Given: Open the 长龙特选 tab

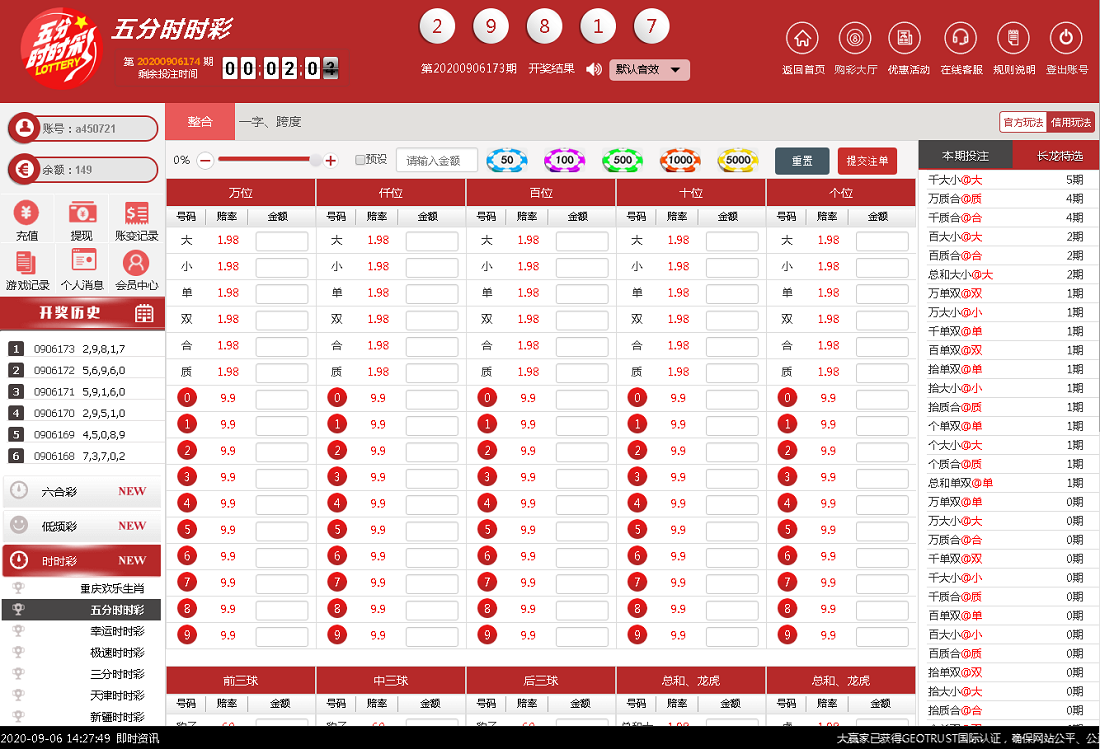Looking at the screenshot, I should 1059,156.
